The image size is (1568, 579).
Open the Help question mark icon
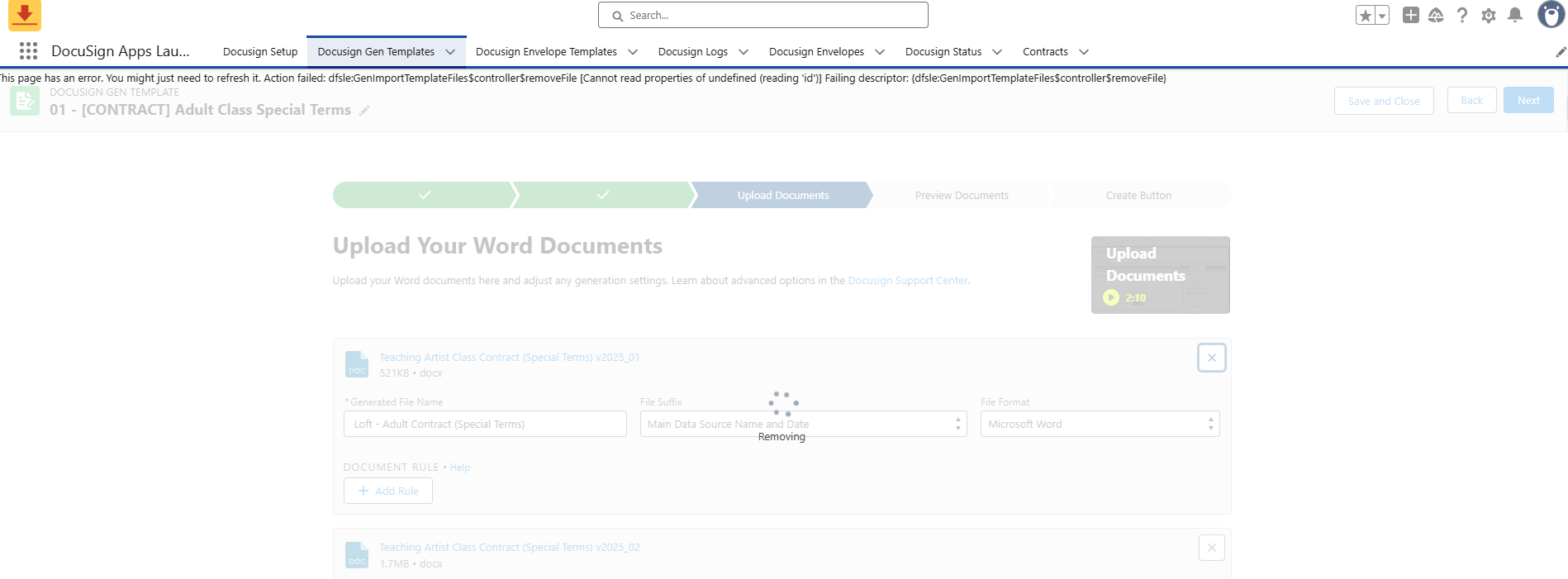(x=1462, y=15)
